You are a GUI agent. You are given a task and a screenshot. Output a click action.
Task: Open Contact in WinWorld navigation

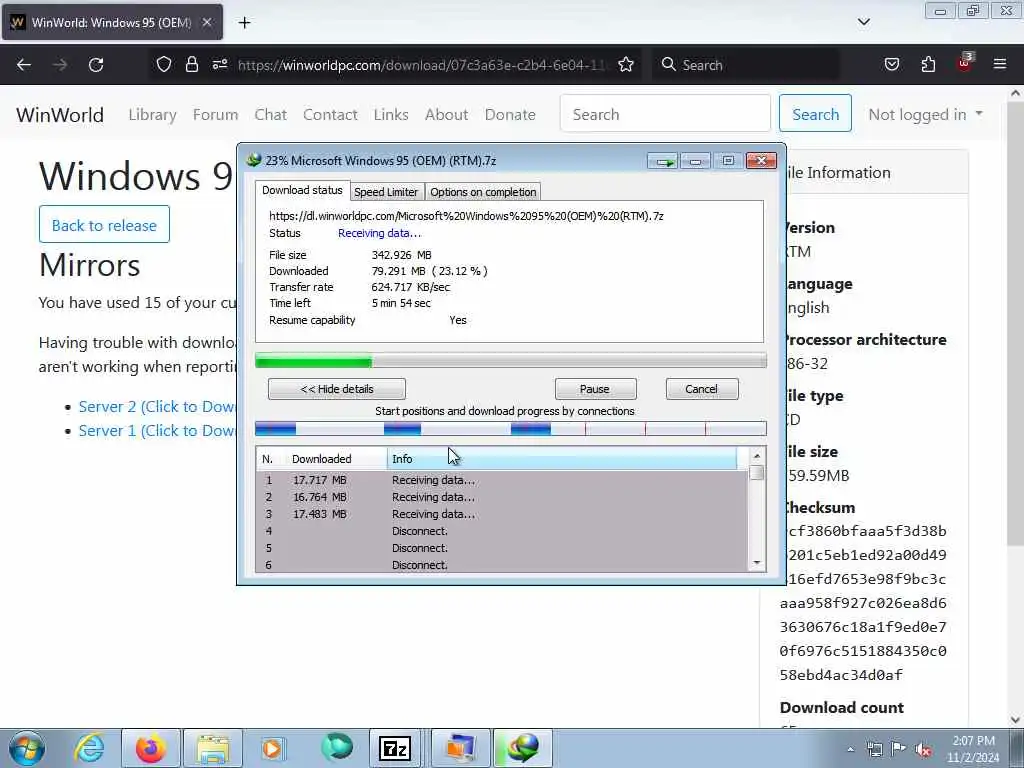[x=330, y=114]
